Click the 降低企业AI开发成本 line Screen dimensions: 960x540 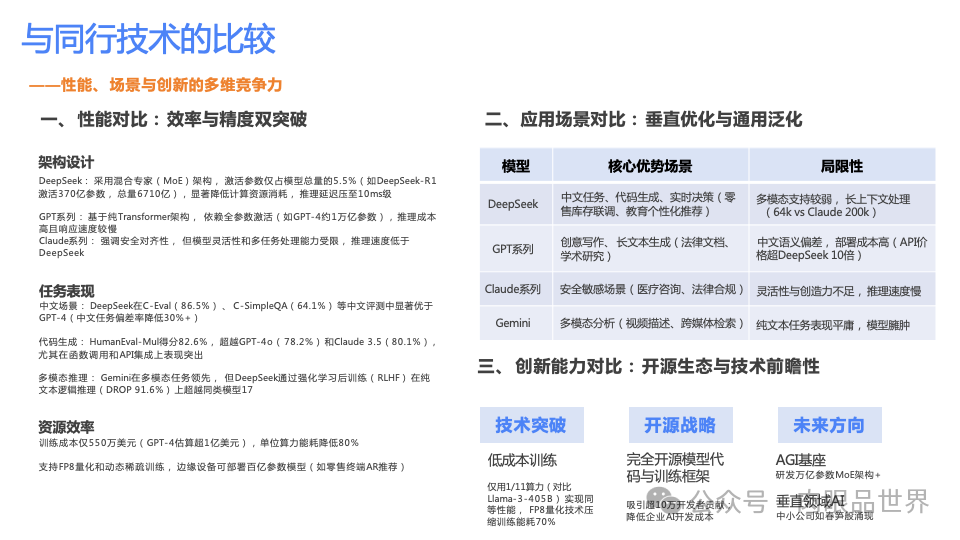tap(670, 517)
